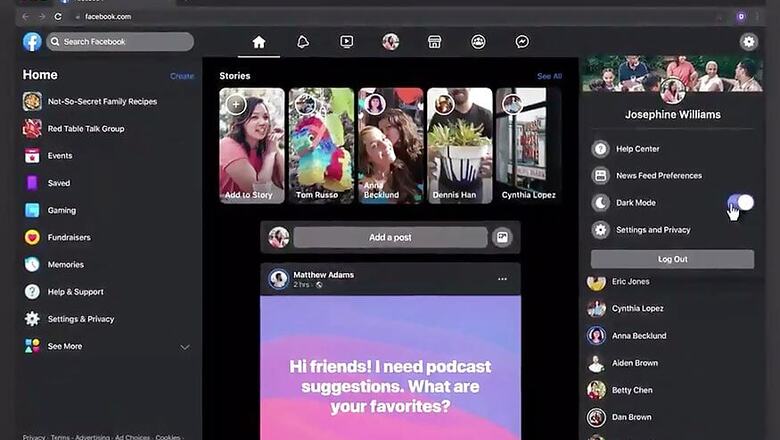Open the Groups tab
The width and height of the screenshot is (780, 440).
pyautogui.click(x=478, y=42)
